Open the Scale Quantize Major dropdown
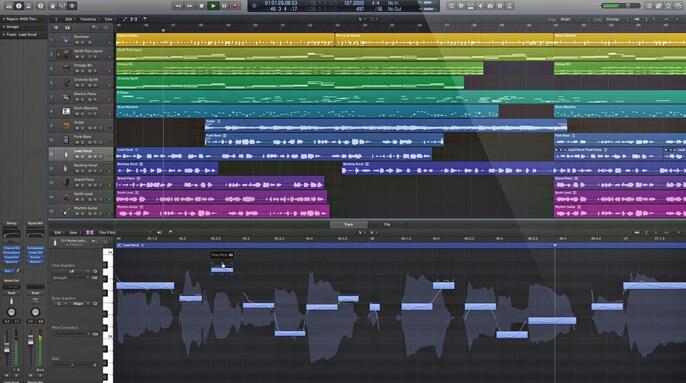686x383 pixels. pyautogui.click(x=78, y=303)
